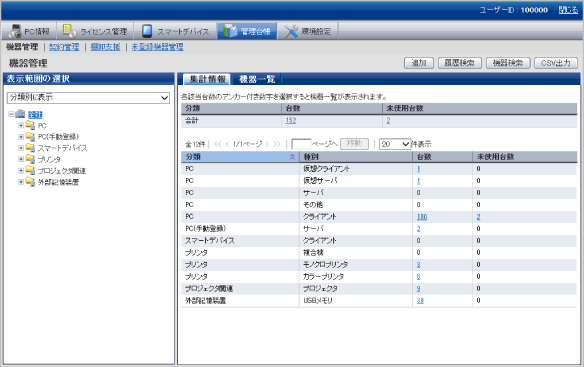
Task: Open 台数 link for プロジェクタ row
Action: (418, 288)
